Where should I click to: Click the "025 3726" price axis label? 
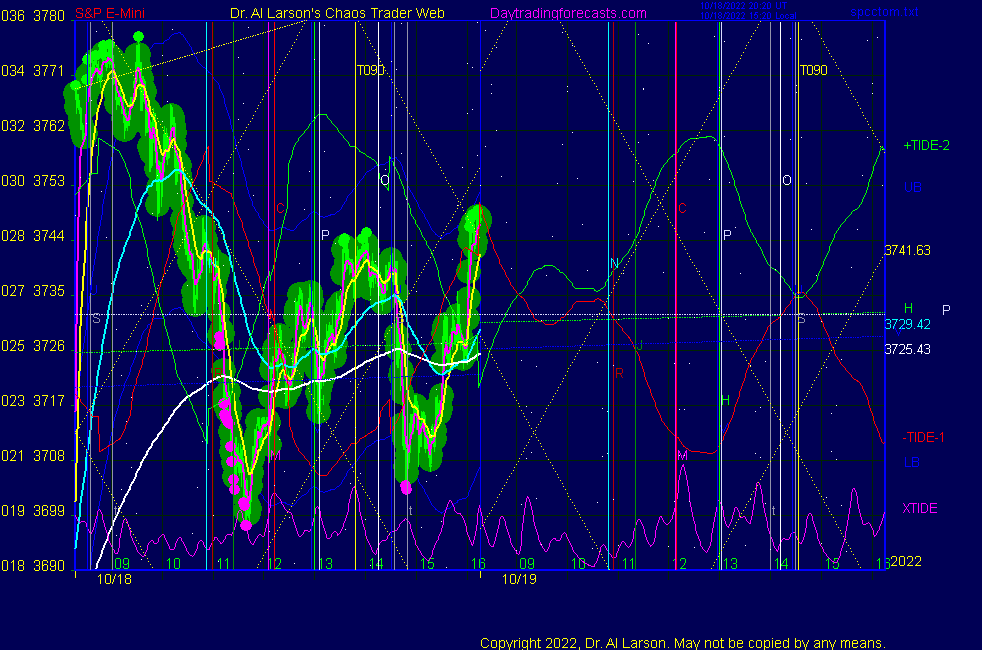point(33,346)
